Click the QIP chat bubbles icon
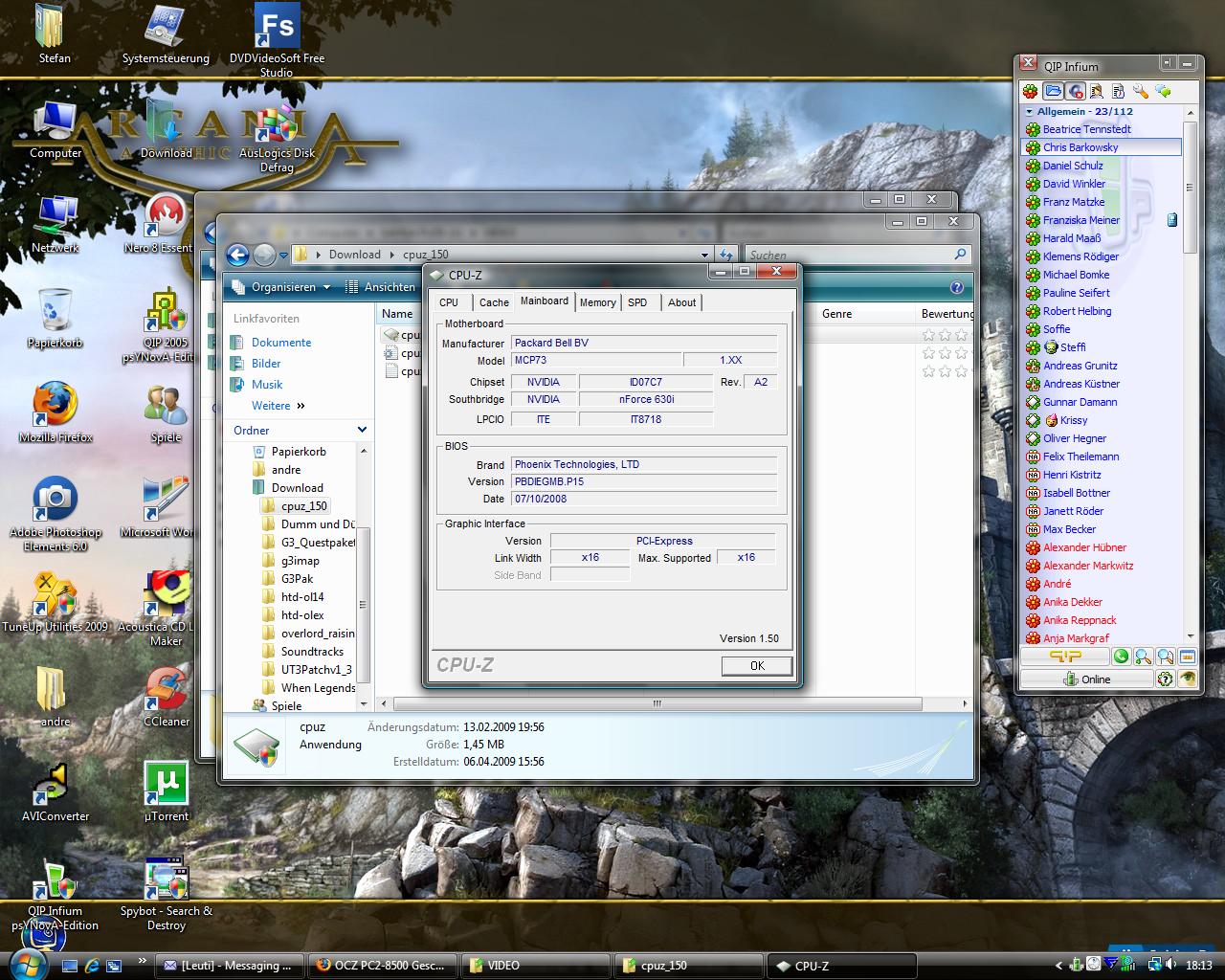 (1163, 92)
